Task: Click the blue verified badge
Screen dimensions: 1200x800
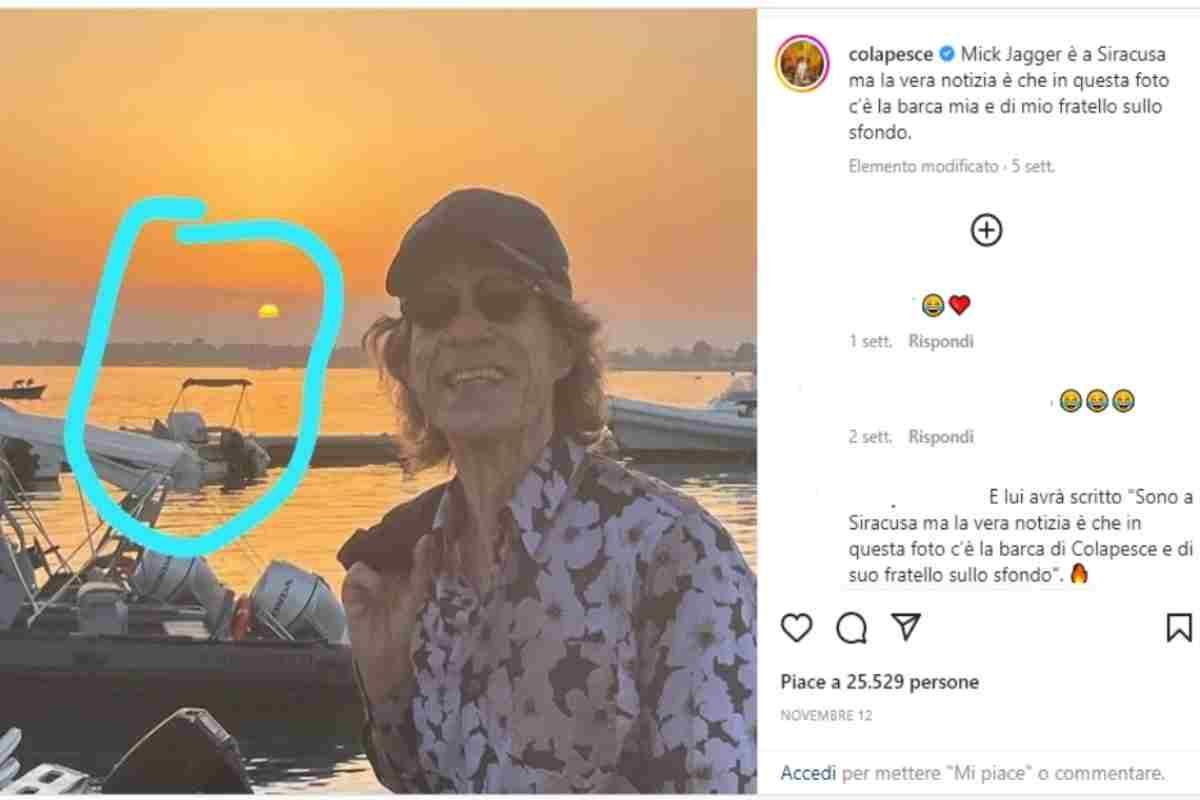Action: pos(943,52)
